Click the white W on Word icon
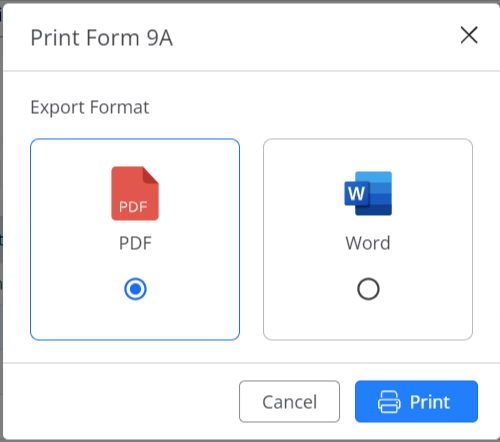The width and height of the screenshot is (500, 442). pos(357,193)
